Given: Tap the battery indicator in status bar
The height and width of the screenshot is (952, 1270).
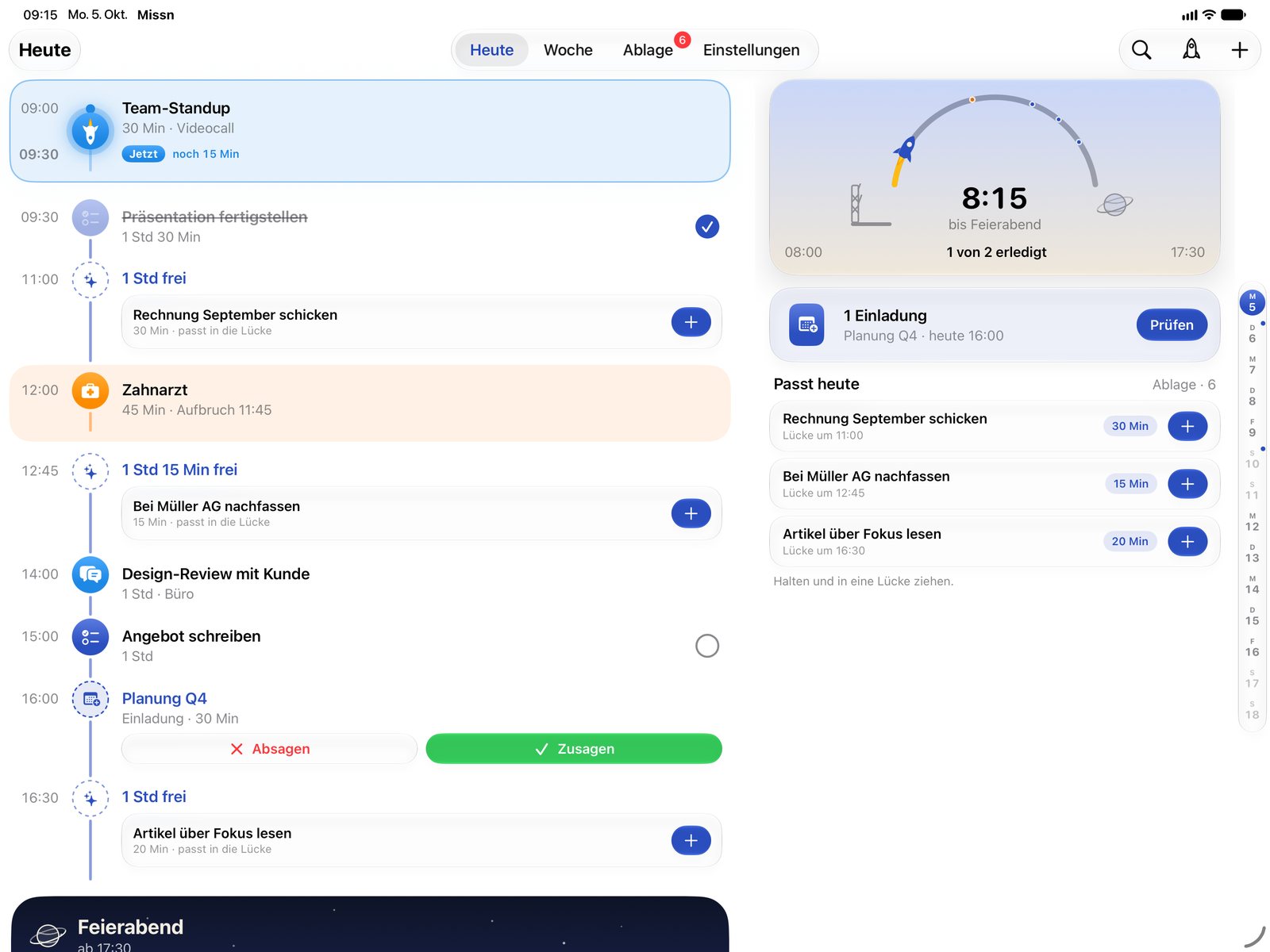Looking at the screenshot, I should 1233,14.
